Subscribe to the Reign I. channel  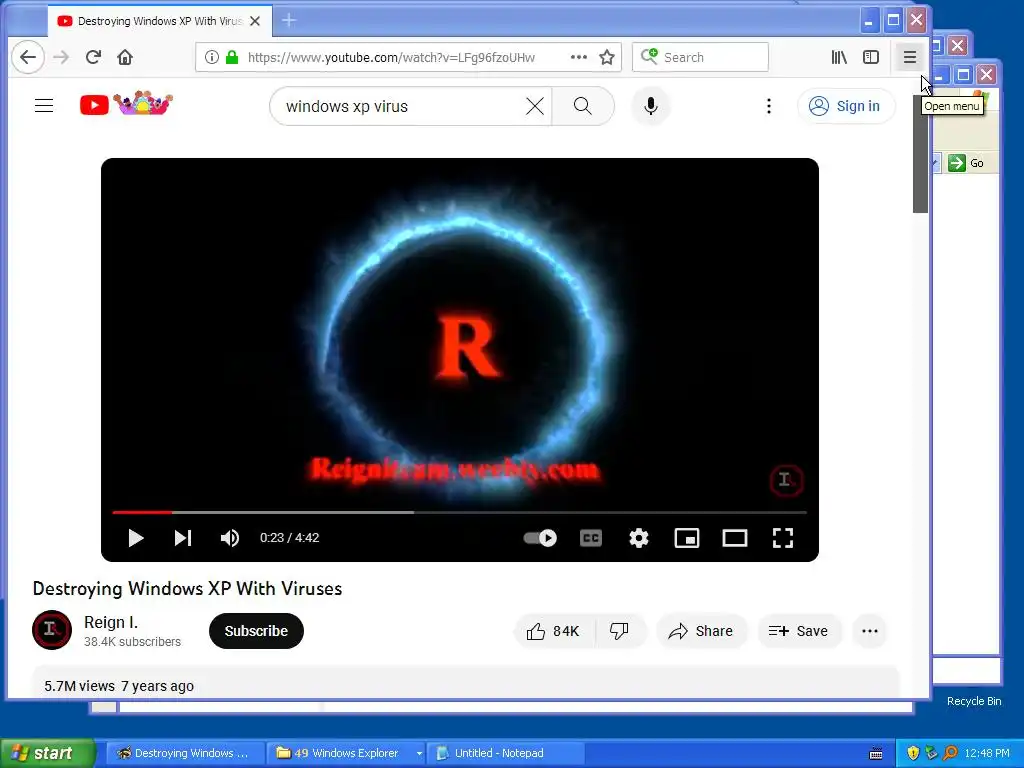[256, 631]
